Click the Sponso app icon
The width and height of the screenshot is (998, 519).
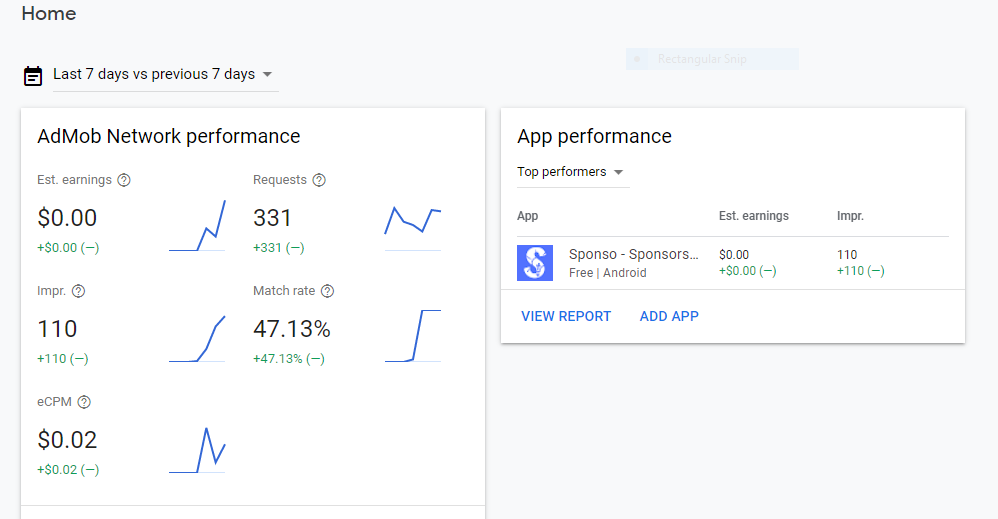coord(535,263)
